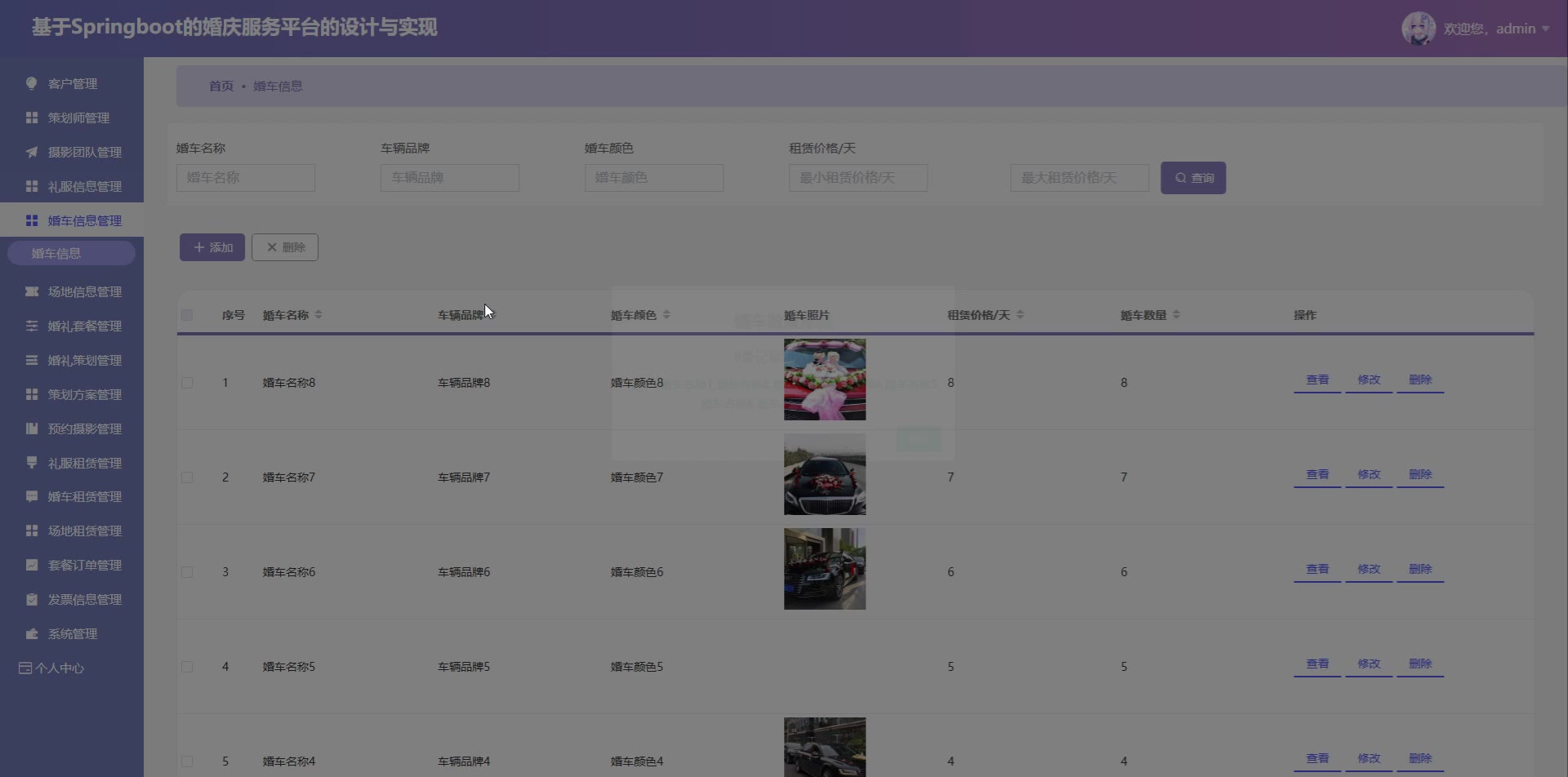The height and width of the screenshot is (777, 1568).
Task: Open the wedding car photo for 婚车名称7
Action: point(824,474)
